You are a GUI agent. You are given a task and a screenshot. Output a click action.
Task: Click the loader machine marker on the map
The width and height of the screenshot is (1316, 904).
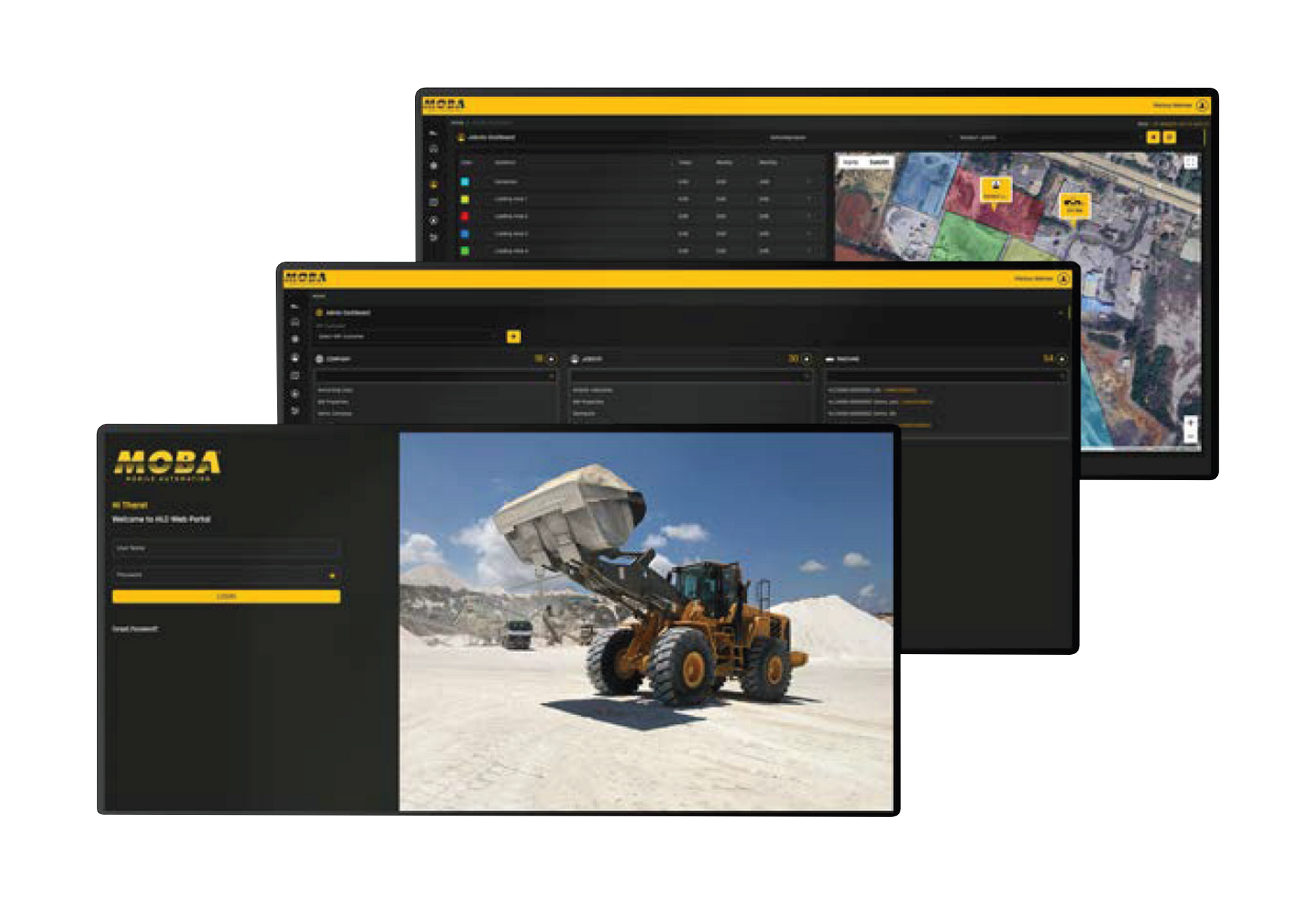(x=1074, y=206)
